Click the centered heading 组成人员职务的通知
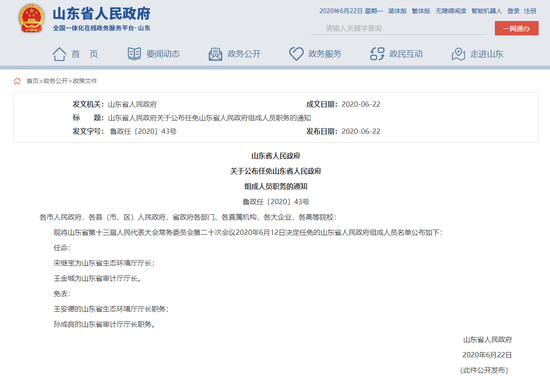The width and height of the screenshot is (550, 380). [276, 186]
